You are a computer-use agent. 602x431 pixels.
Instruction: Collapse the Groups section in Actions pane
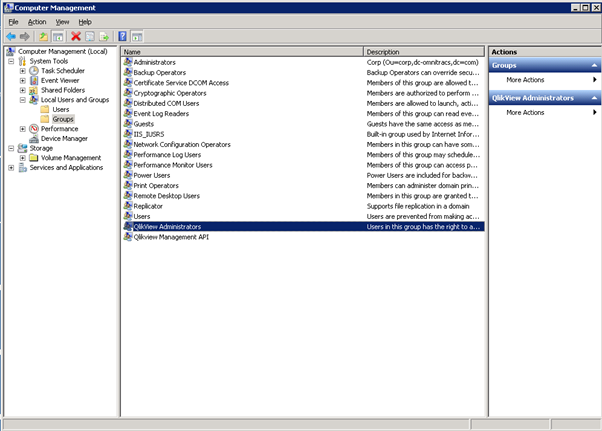point(594,66)
